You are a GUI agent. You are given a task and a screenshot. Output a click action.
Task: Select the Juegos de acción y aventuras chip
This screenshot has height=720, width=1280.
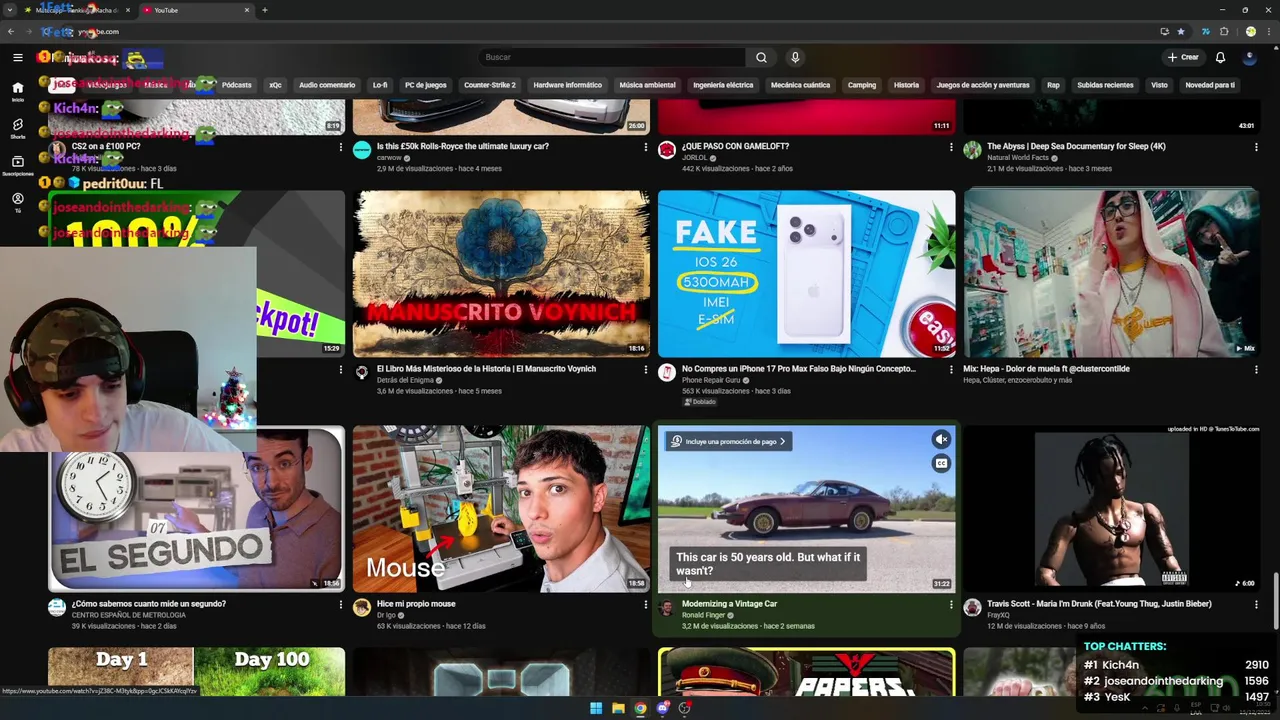(x=983, y=85)
